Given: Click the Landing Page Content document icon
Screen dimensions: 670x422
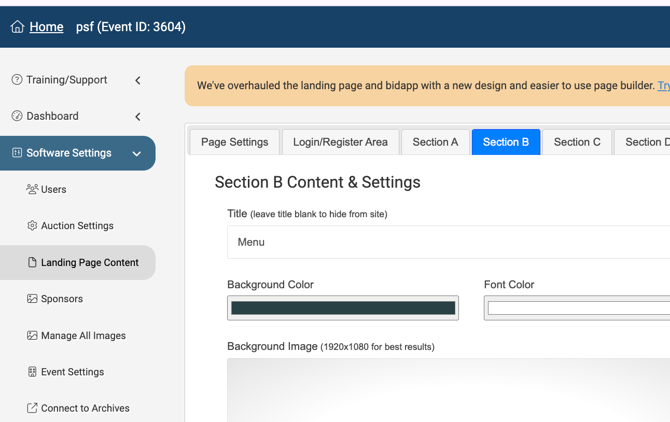Looking at the screenshot, I should click(32, 262).
